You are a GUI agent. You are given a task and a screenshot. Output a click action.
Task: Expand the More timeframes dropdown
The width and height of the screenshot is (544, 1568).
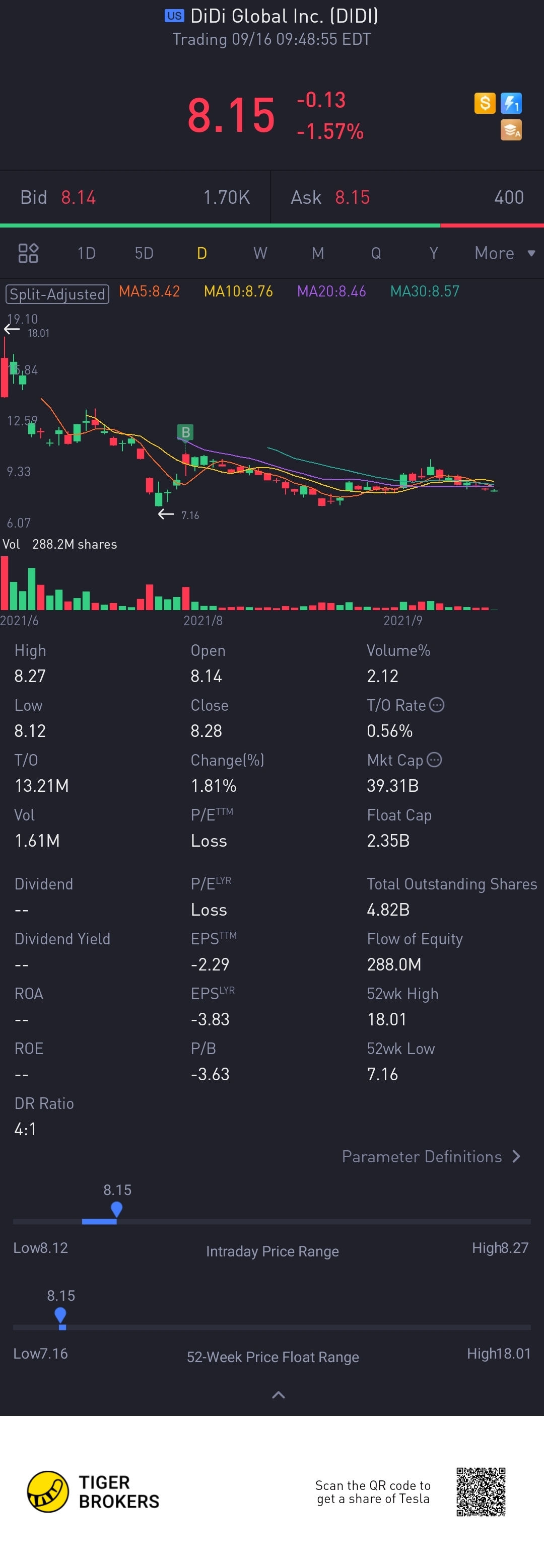(504, 253)
